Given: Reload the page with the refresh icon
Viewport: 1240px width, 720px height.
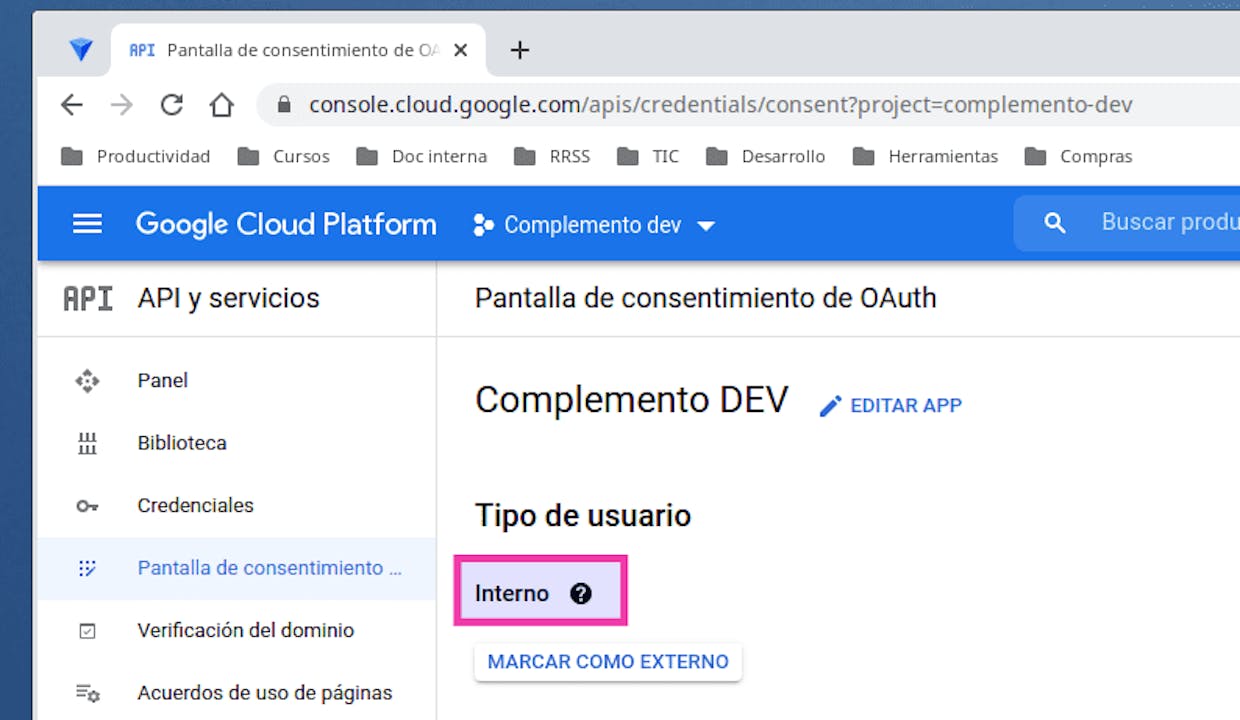Looking at the screenshot, I should pos(172,105).
